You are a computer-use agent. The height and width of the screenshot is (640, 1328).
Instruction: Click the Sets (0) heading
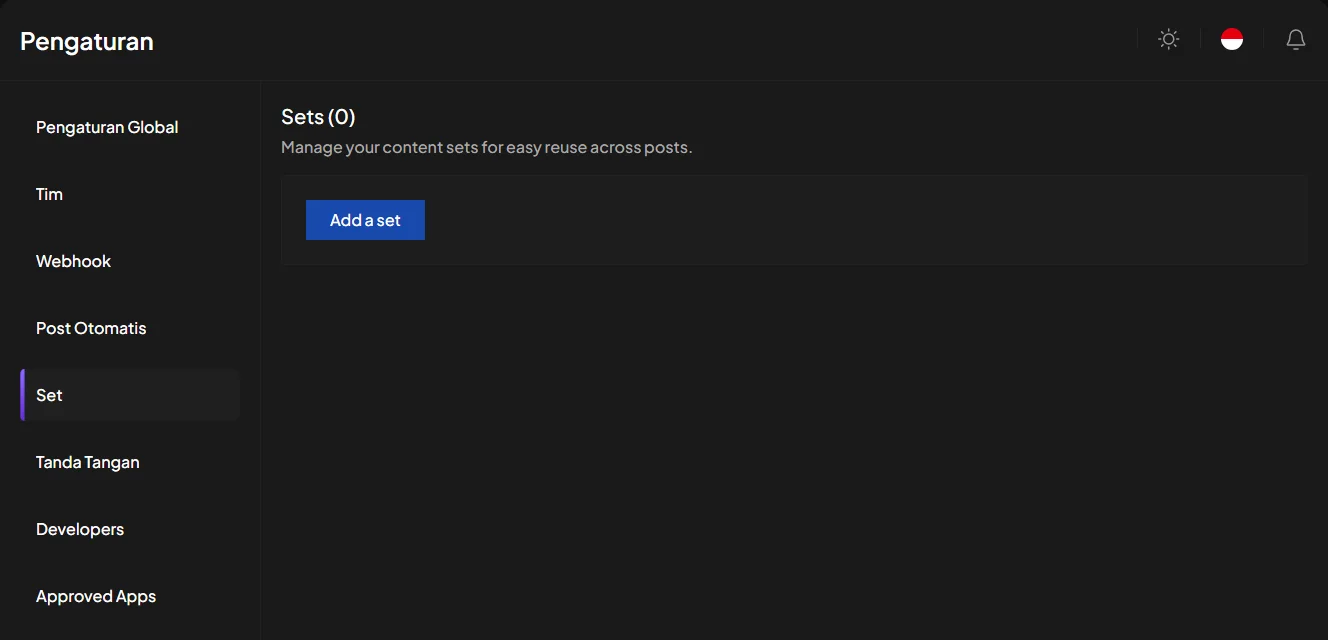(318, 117)
